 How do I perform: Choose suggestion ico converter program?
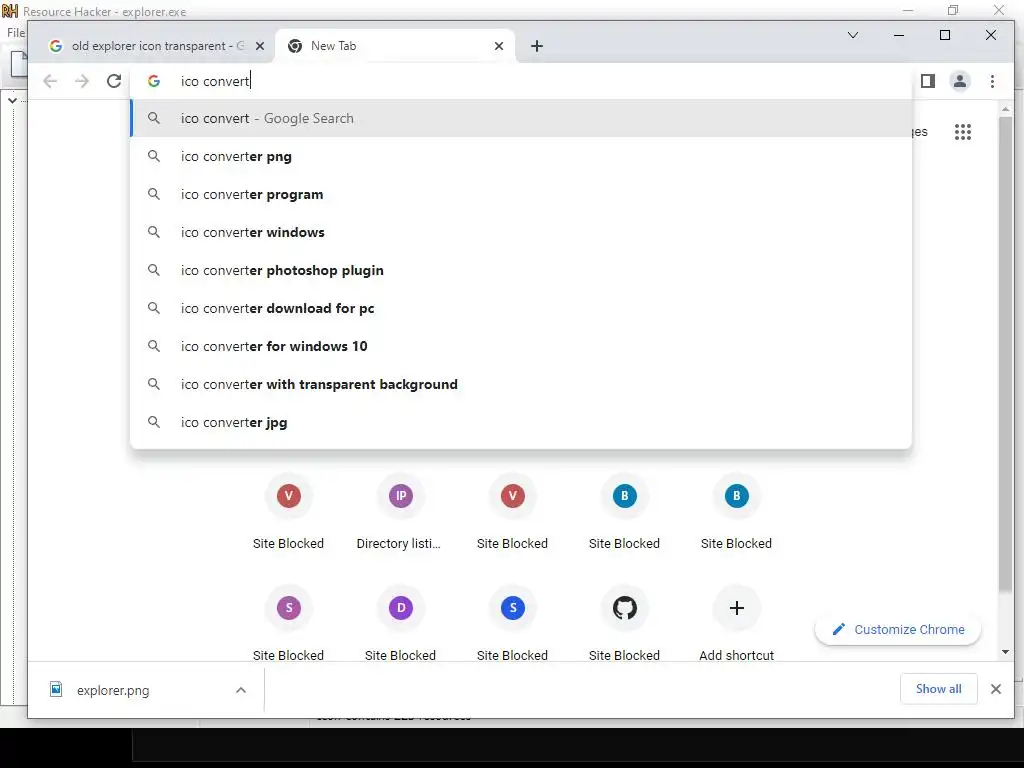click(x=521, y=194)
